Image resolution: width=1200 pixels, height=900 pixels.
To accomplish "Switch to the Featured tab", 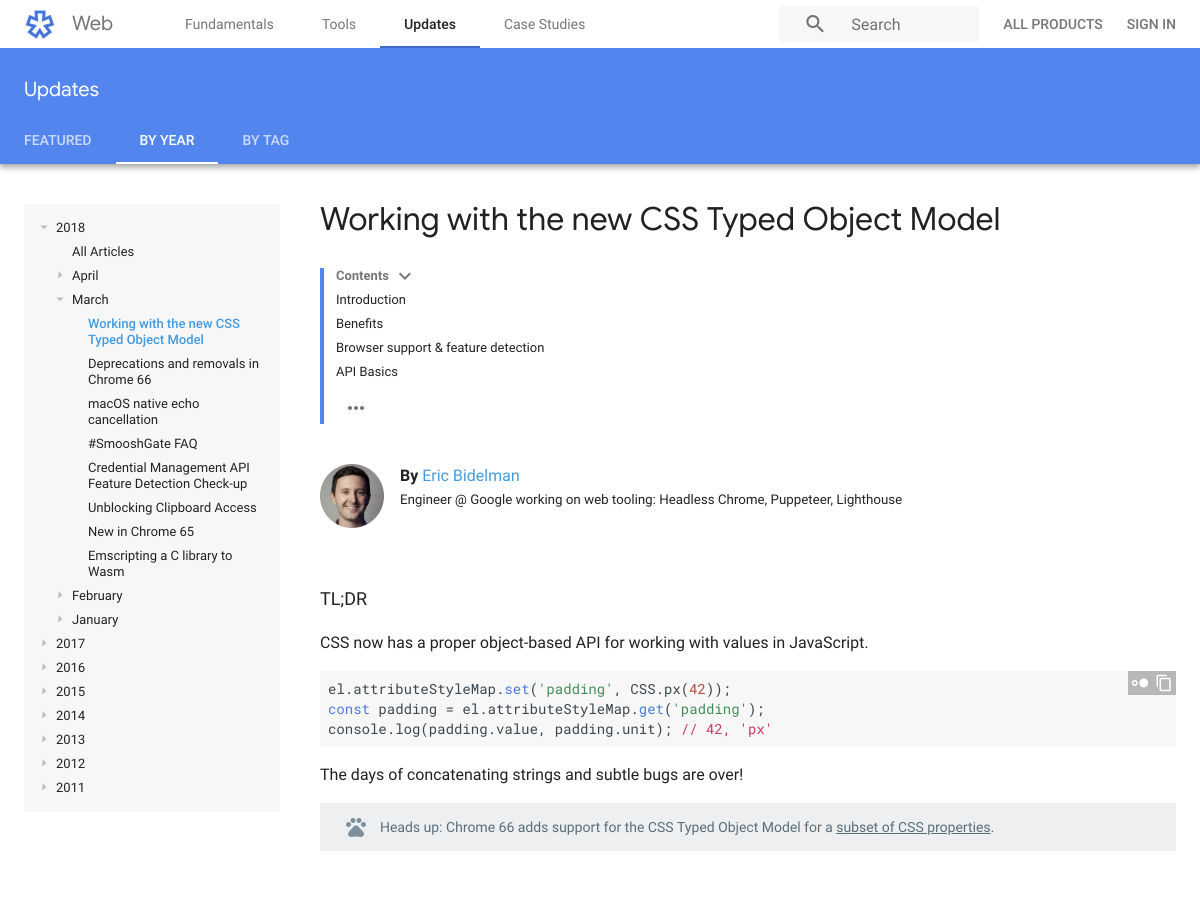I will [58, 140].
